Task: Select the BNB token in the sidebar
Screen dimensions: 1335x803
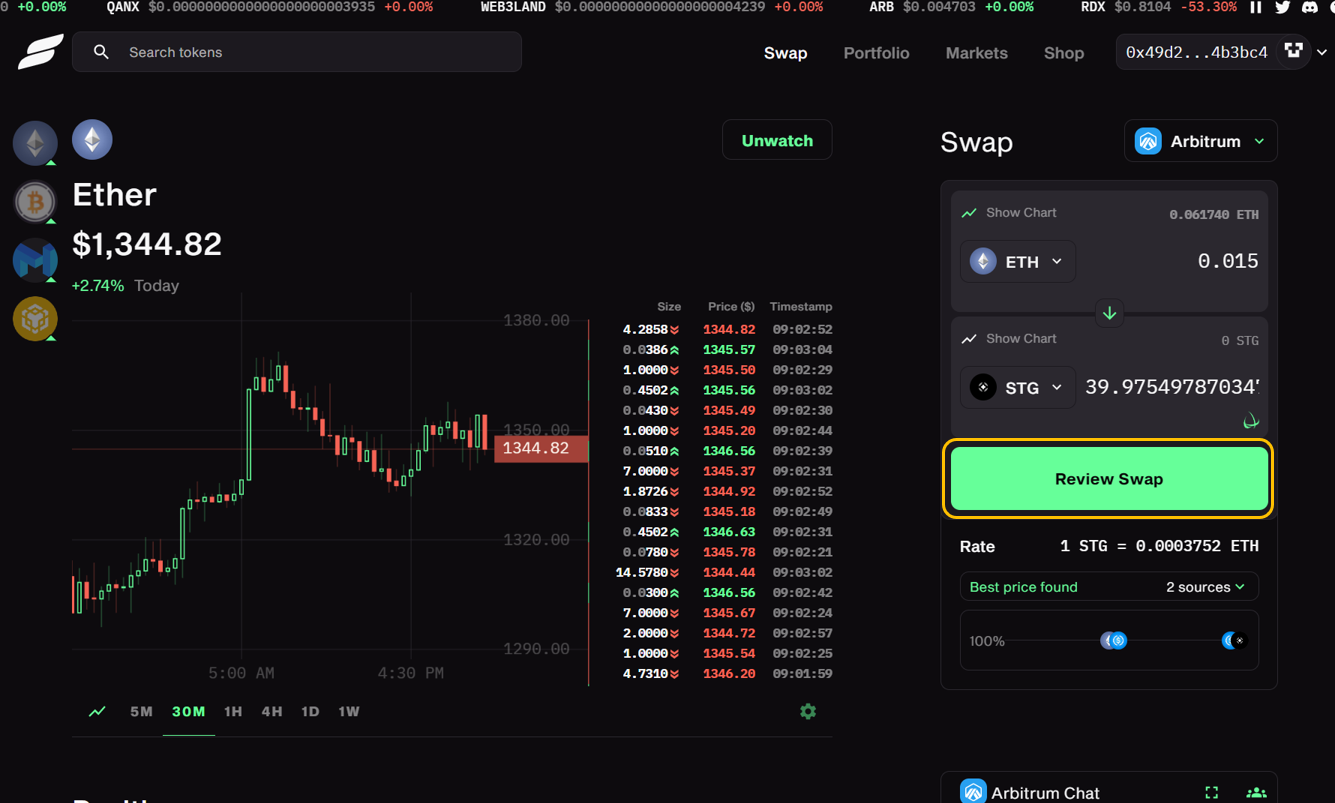Action: tap(35, 319)
